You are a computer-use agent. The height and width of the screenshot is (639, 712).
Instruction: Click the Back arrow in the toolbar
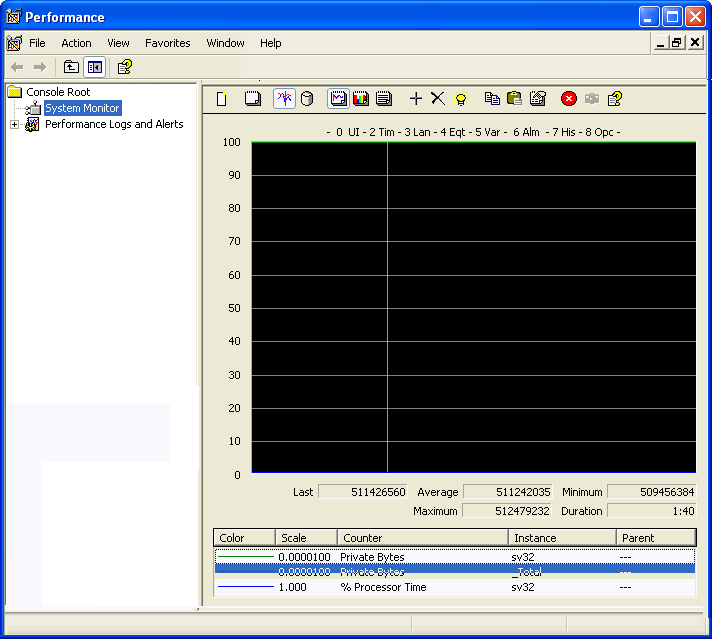[17, 67]
